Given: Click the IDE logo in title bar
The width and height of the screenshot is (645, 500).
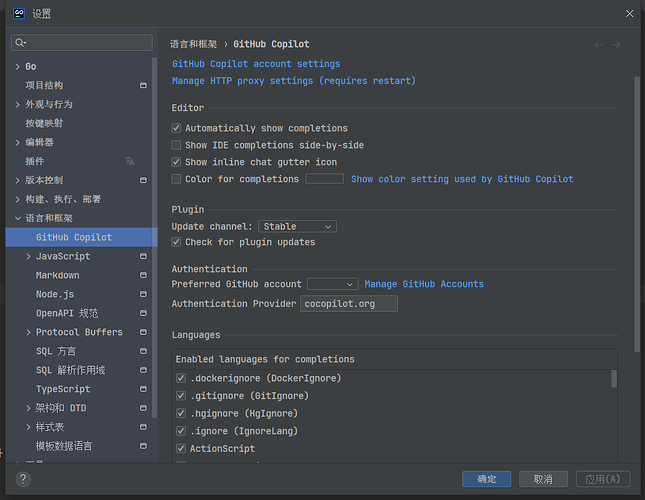Looking at the screenshot, I should coord(19,14).
